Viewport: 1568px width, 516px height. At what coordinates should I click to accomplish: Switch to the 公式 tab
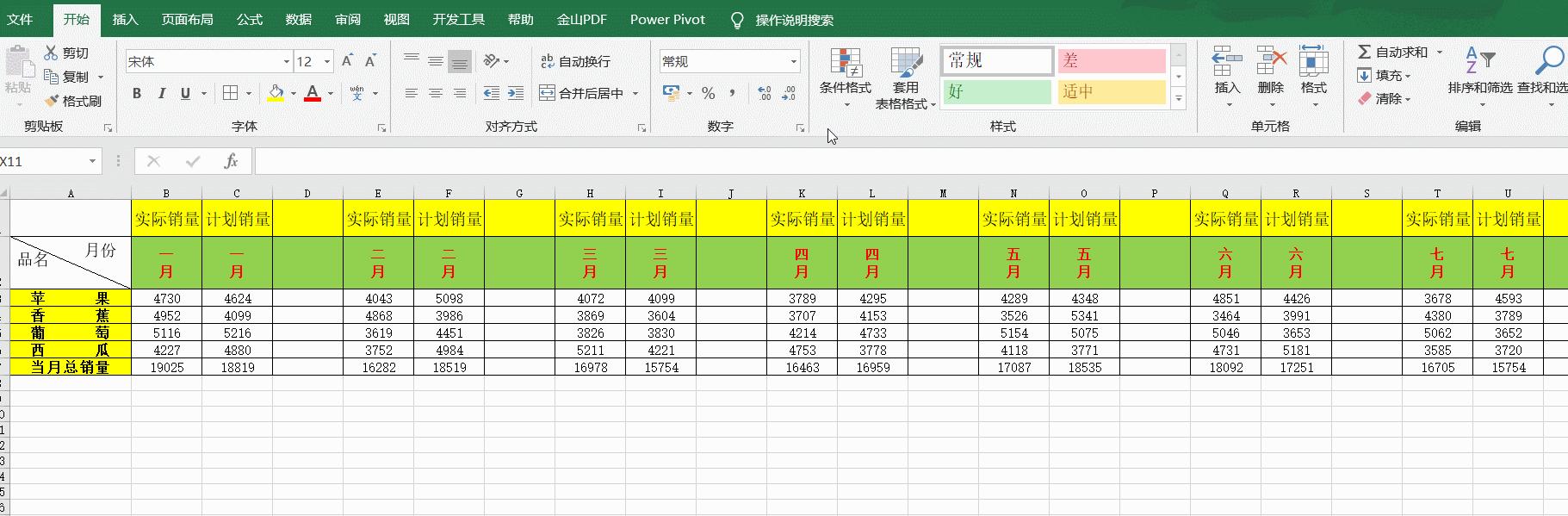tap(250, 19)
